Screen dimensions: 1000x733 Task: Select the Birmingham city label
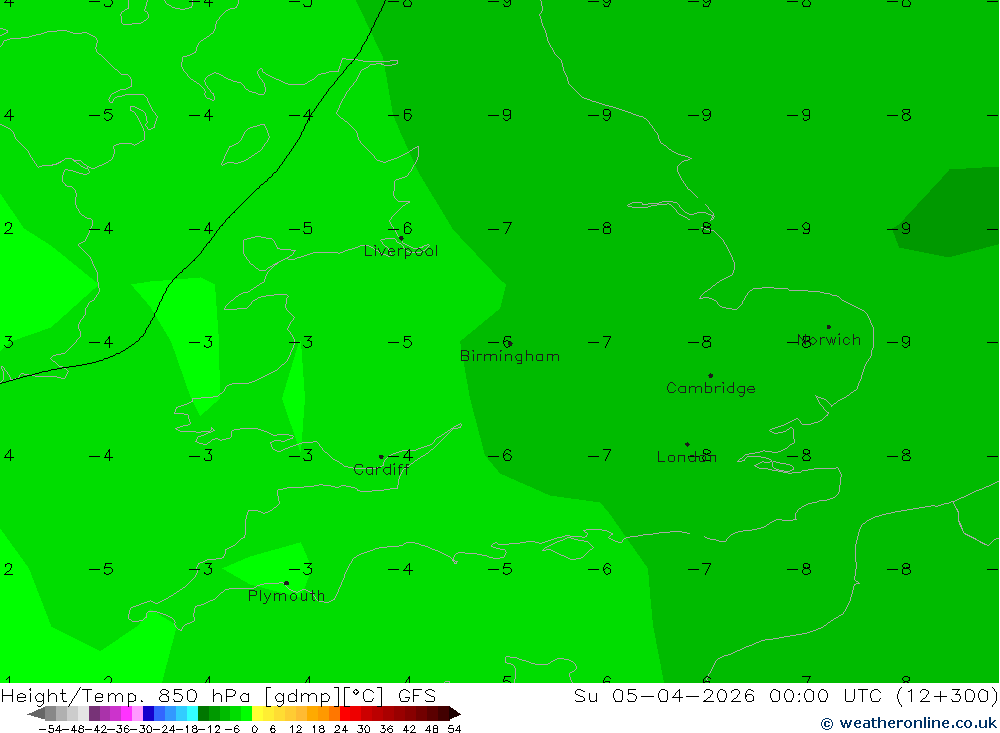tap(510, 357)
